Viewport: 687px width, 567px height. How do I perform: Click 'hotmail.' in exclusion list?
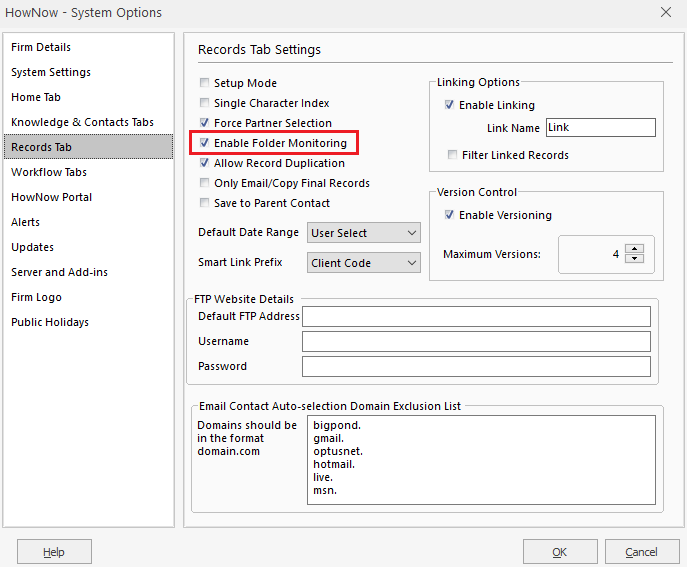tap(334, 464)
